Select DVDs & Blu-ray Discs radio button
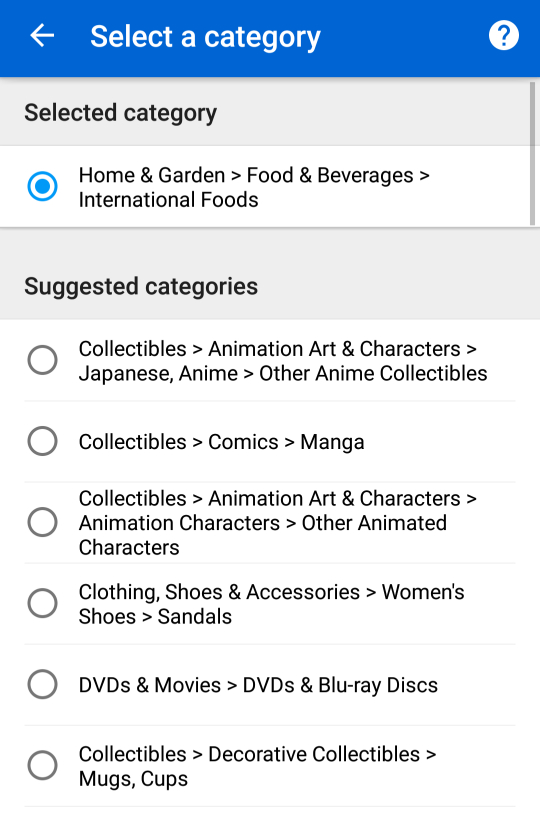This screenshot has height=813, width=540. pos(43,684)
